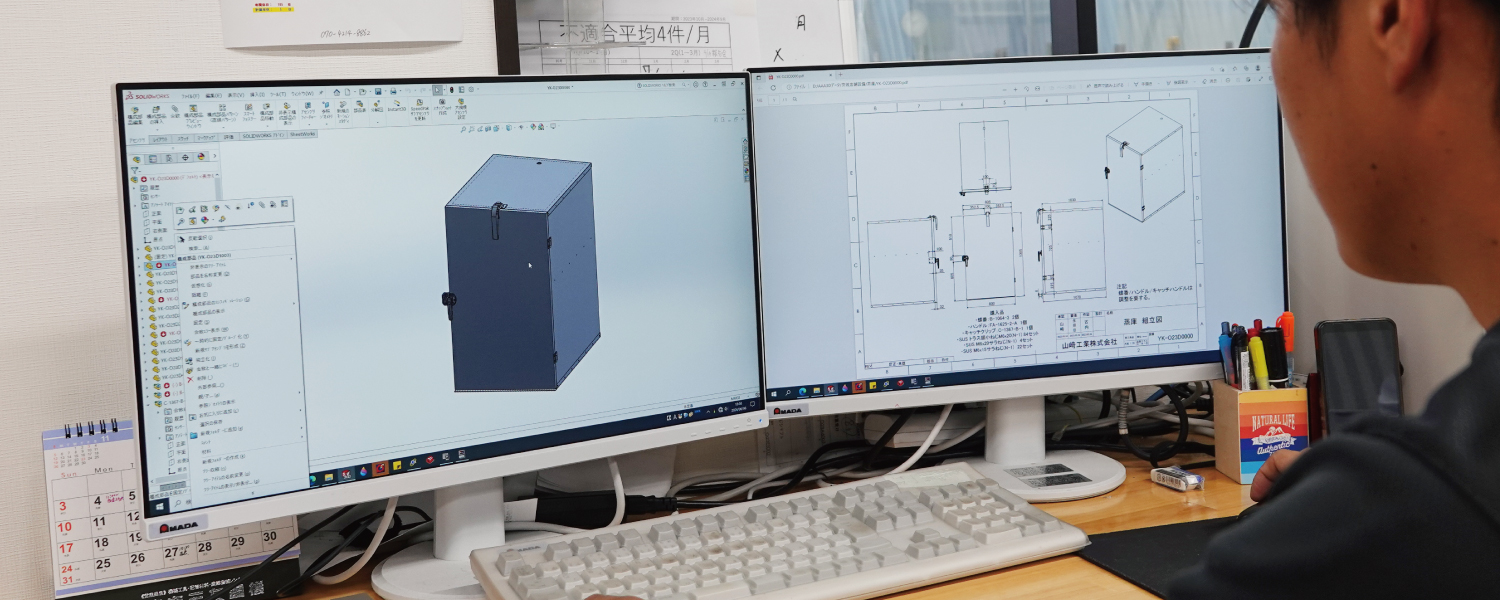Expand the 履歴 node in the feature tree
Viewport: 1500px width, 600px height.
click(x=135, y=188)
